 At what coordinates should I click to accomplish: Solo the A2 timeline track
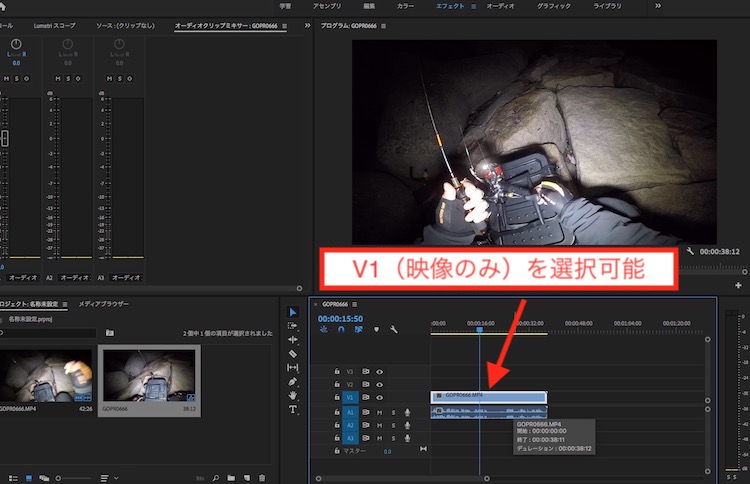394,425
